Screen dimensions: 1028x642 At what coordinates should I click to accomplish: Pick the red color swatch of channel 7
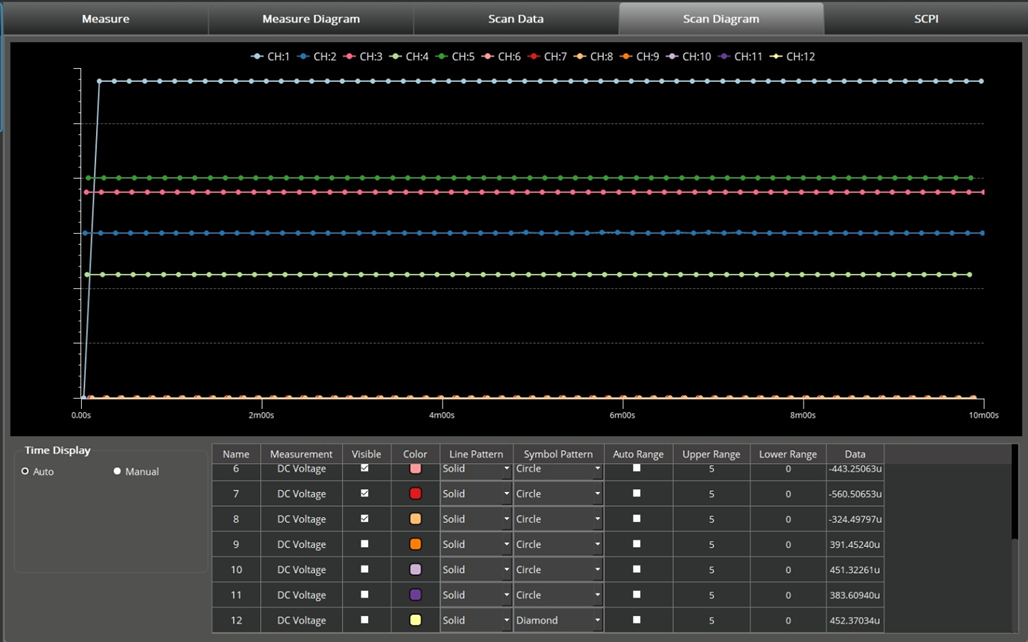[x=415, y=493]
